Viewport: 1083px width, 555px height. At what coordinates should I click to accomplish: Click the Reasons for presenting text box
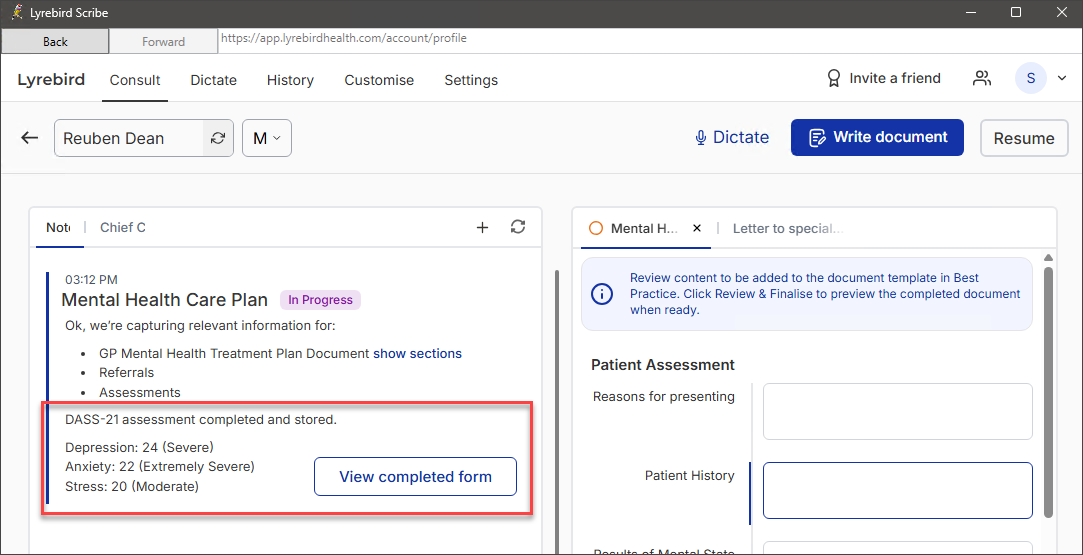click(897, 411)
